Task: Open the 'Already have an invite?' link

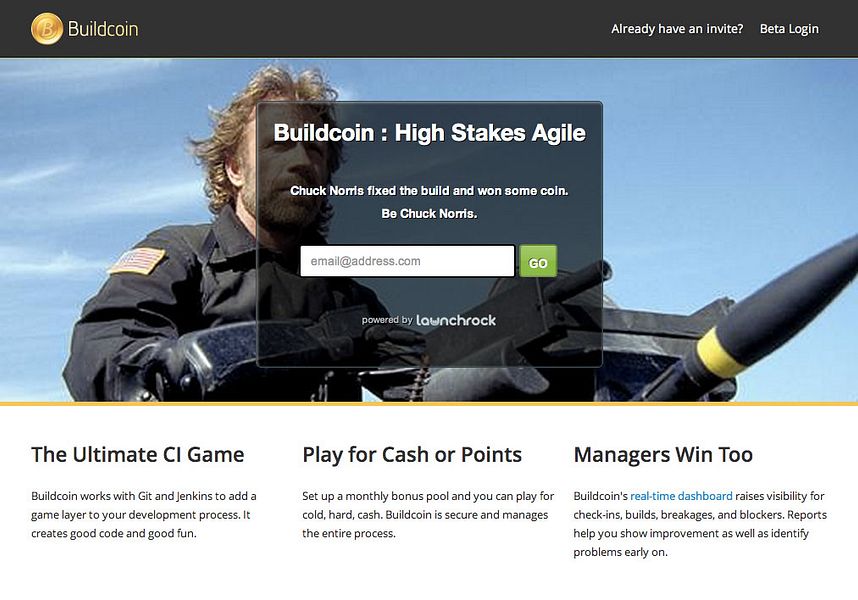Action: [677, 29]
